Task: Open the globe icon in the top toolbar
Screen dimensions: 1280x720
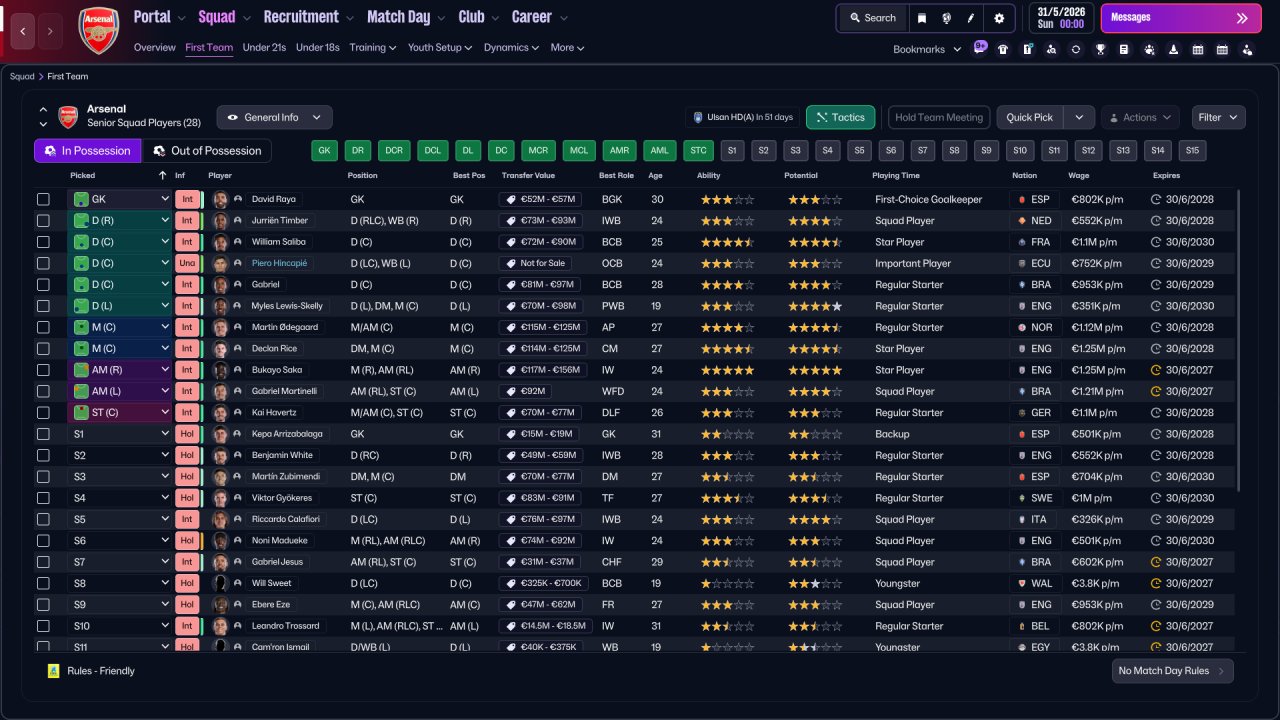Action: (946, 18)
